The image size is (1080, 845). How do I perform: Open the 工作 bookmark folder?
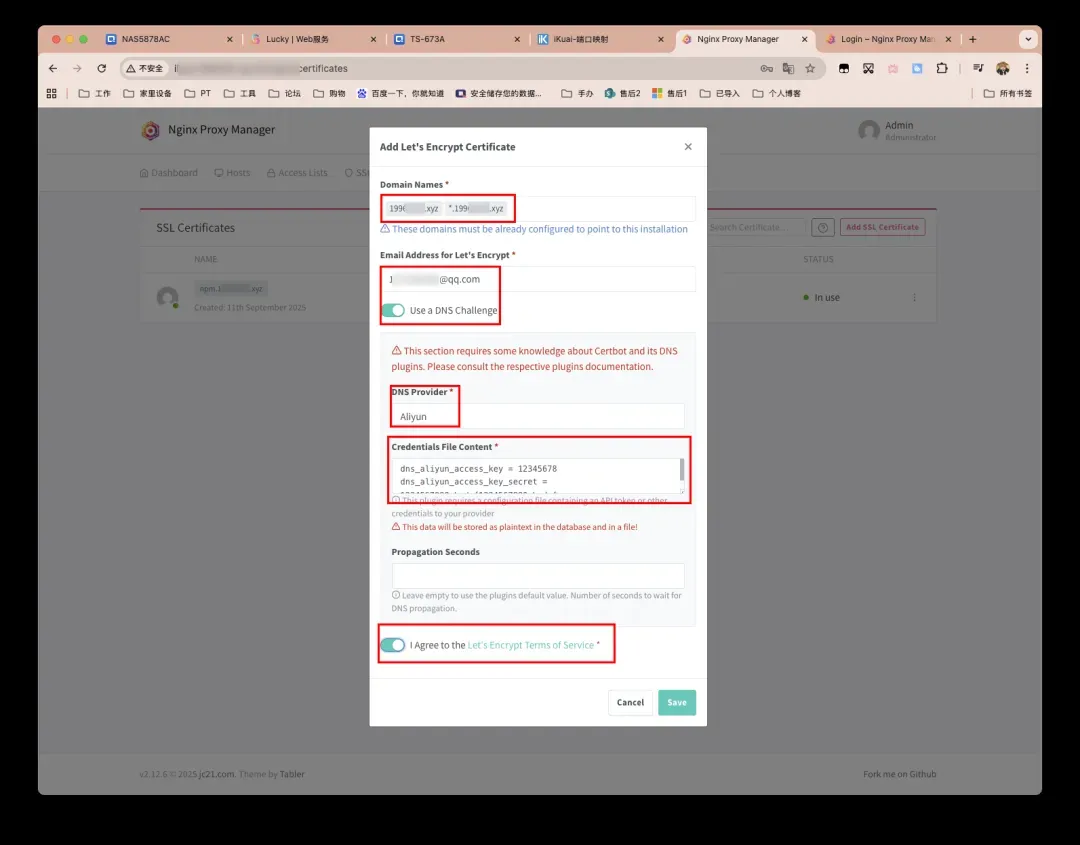pos(95,94)
